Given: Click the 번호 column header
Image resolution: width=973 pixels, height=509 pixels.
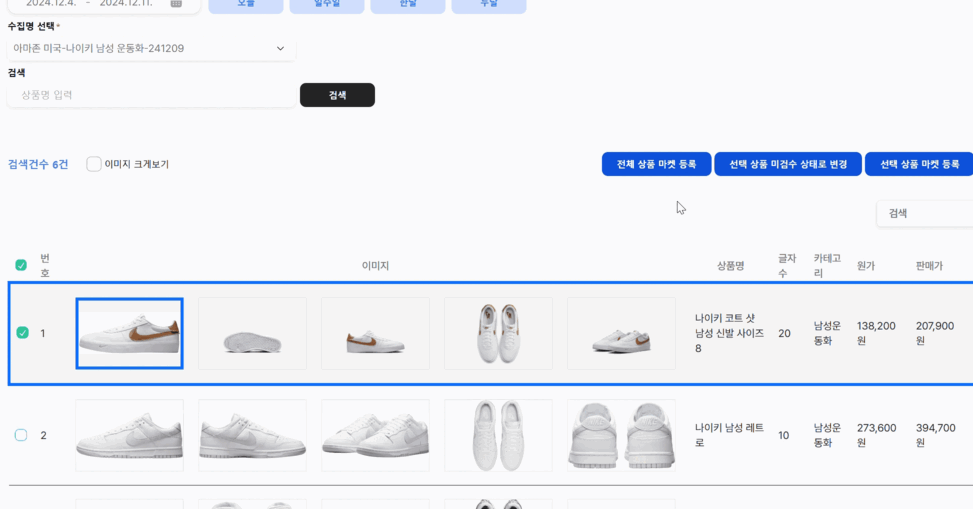Looking at the screenshot, I should [x=45, y=266].
